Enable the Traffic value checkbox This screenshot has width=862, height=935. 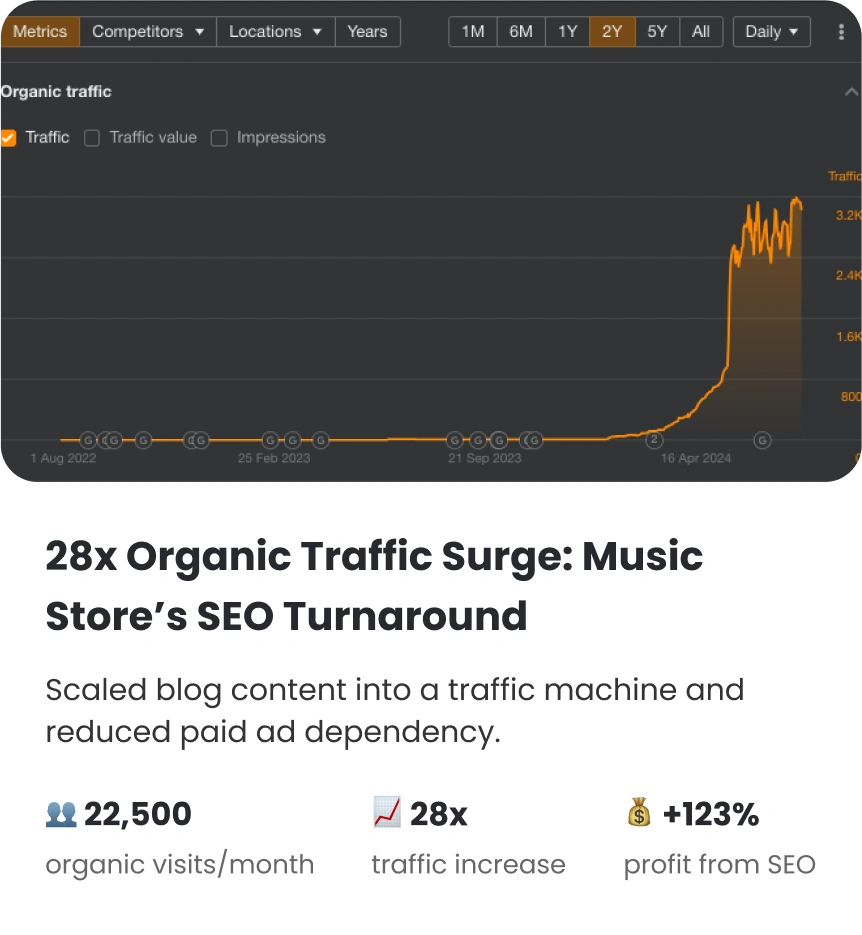[92, 138]
